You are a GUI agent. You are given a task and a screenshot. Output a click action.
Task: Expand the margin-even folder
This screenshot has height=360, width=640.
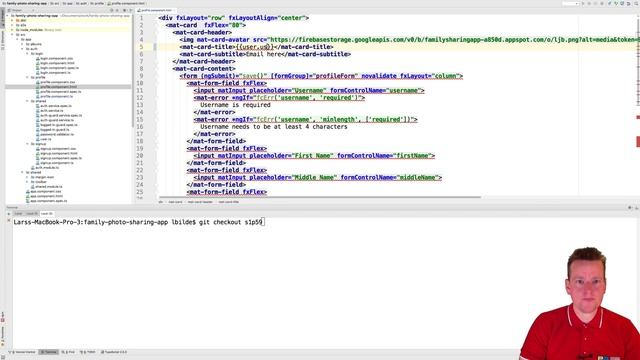[x=27, y=177]
